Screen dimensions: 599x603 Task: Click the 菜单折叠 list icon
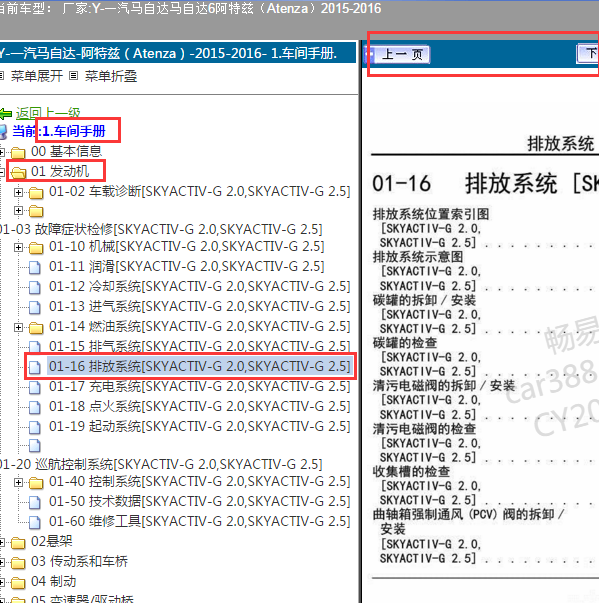click(73, 76)
